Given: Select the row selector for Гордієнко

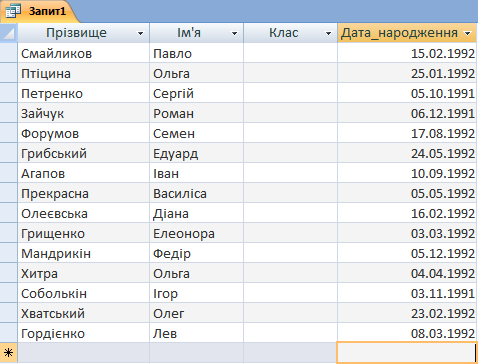Looking at the screenshot, I should click(x=9, y=333).
